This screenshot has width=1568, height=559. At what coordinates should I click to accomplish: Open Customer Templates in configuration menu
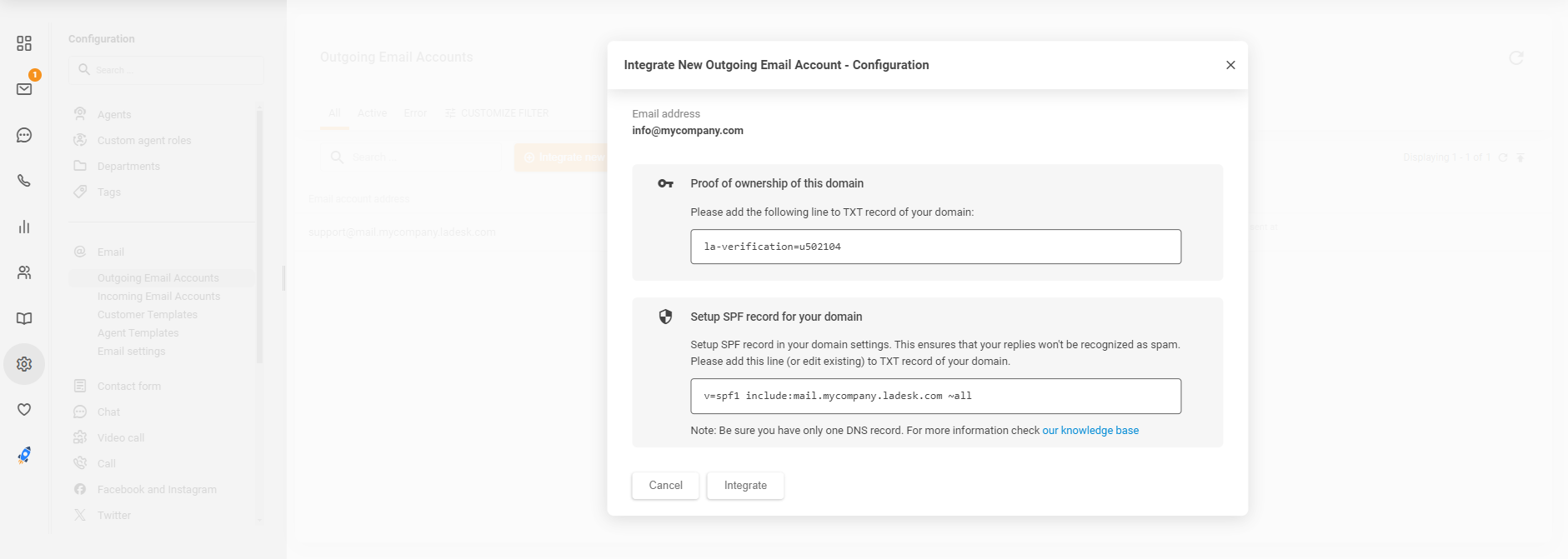click(147, 315)
